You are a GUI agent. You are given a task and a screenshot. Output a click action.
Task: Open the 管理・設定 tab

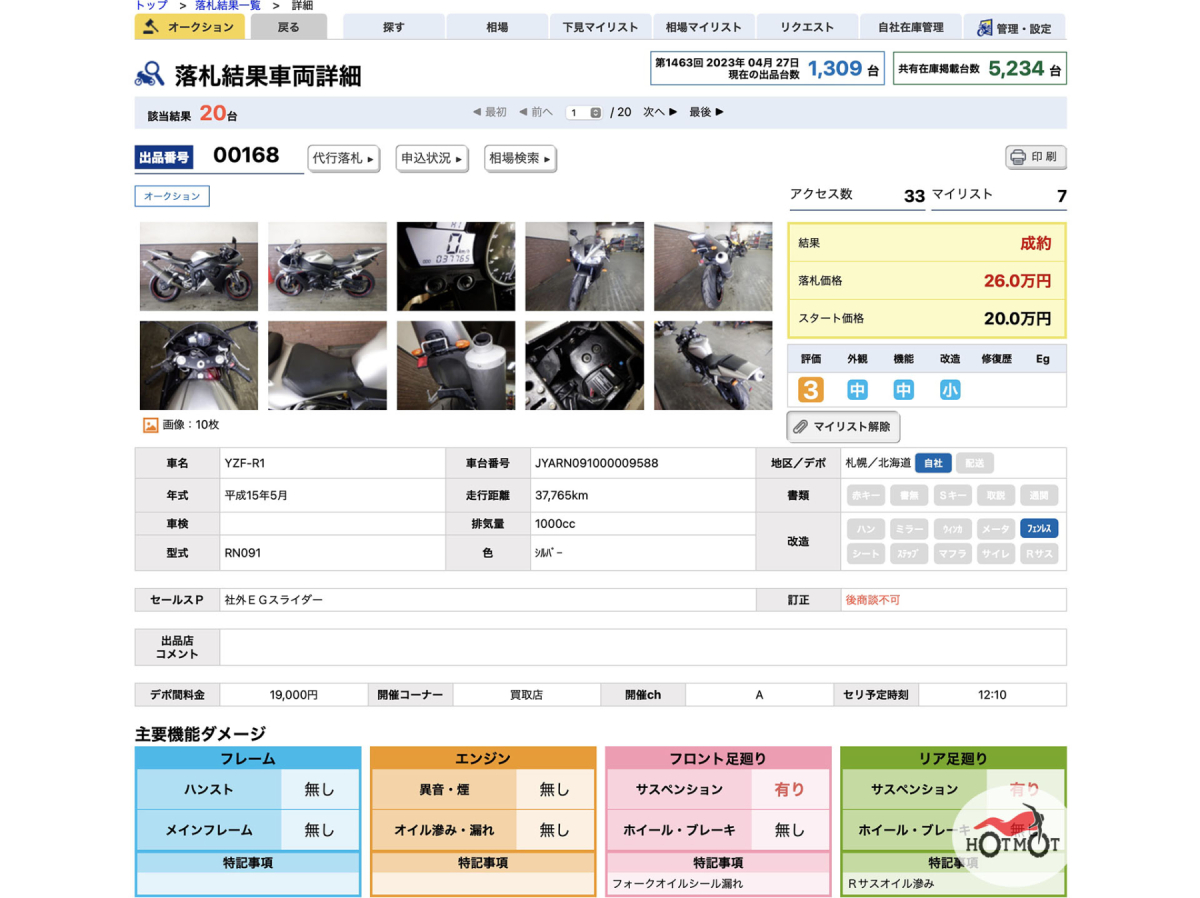pos(1015,27)
